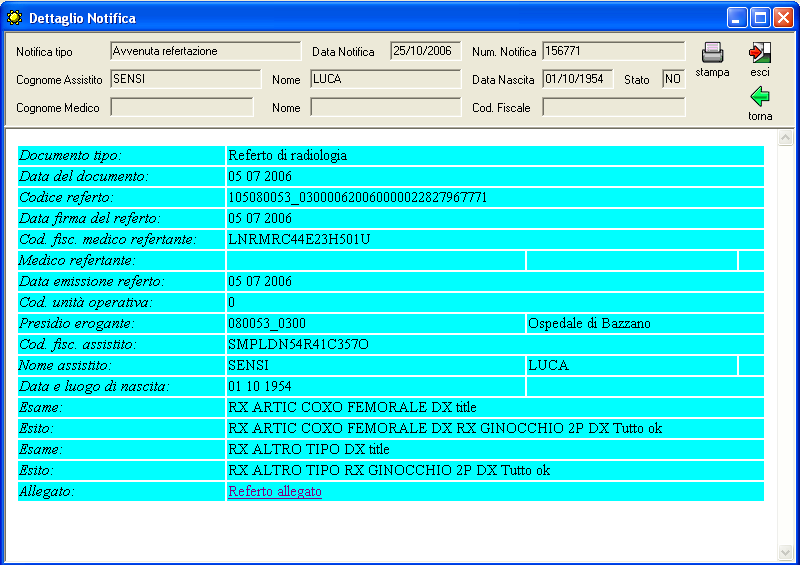
Task: Click the empty Cognome Medico field
Action: coord(181,107)
